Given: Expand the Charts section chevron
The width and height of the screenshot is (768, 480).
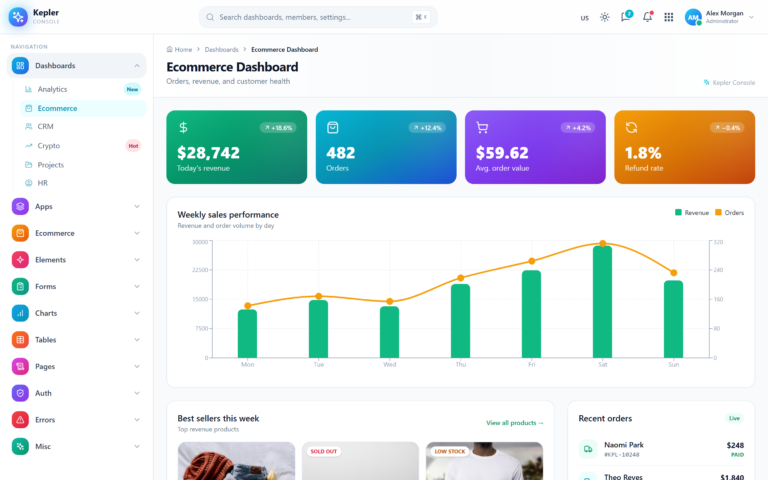Looking at the screenshot, I should 137,313.
